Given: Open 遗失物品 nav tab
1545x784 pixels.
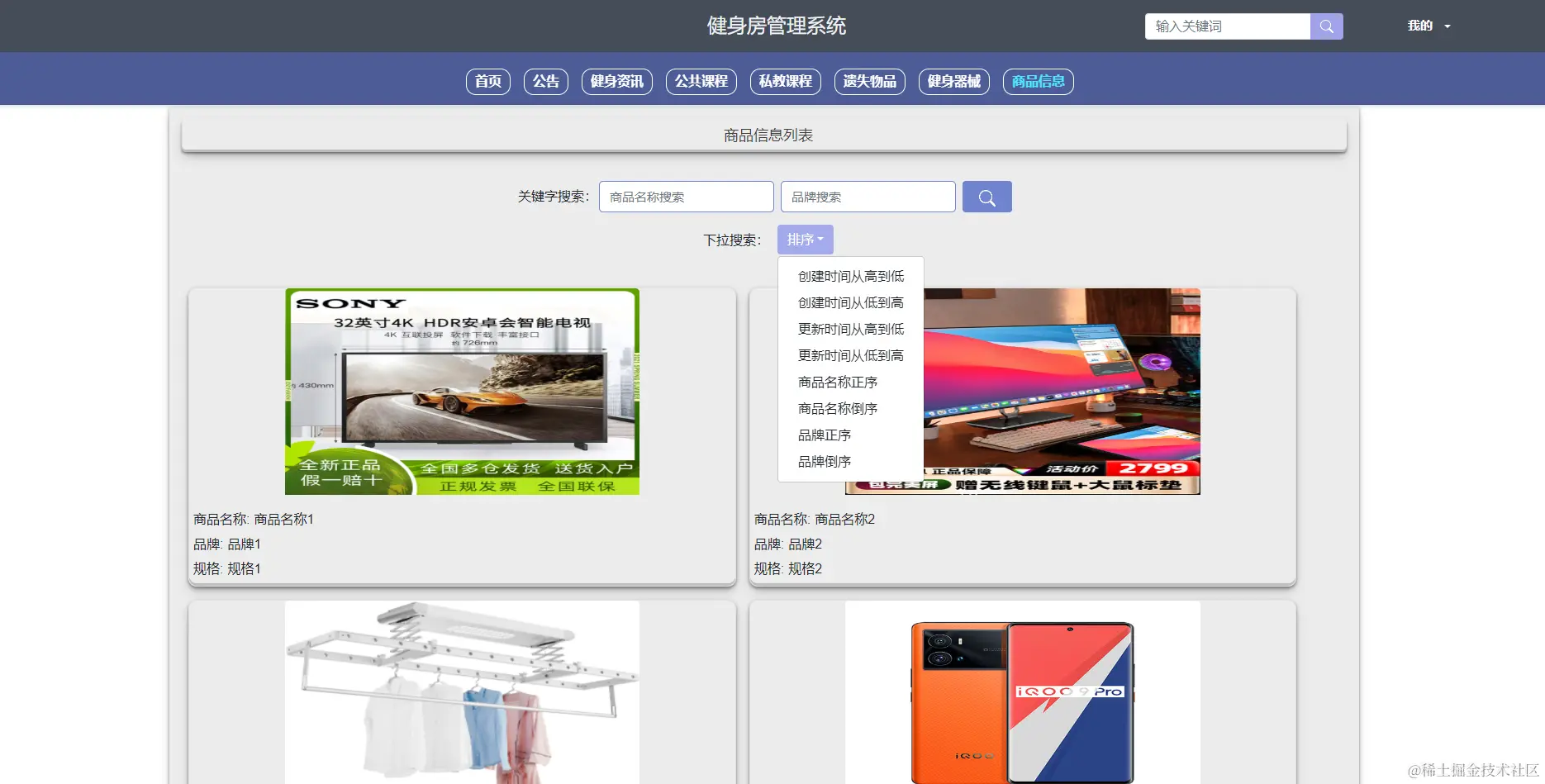Looking at the screenshot, I should [870, 81].
